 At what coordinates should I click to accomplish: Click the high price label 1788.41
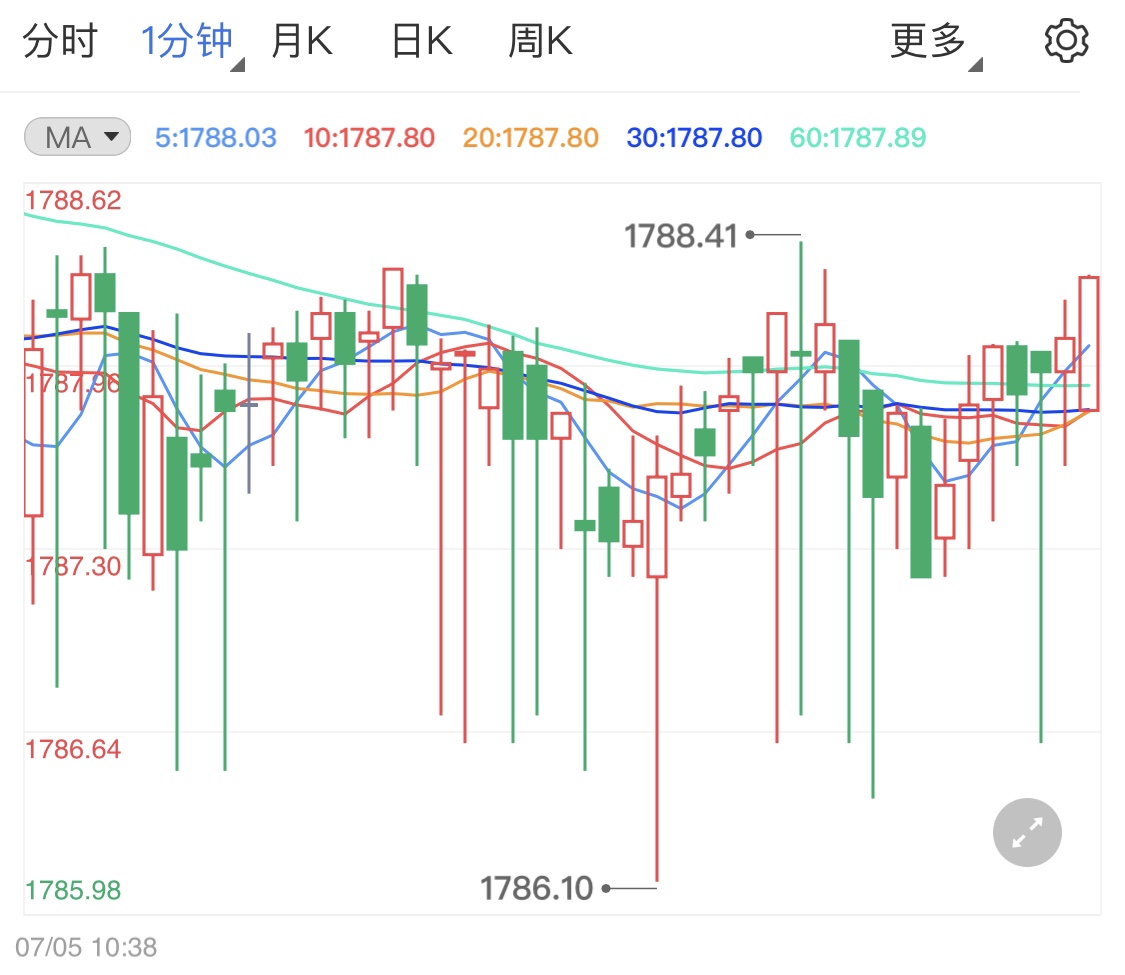coord(681,236)
